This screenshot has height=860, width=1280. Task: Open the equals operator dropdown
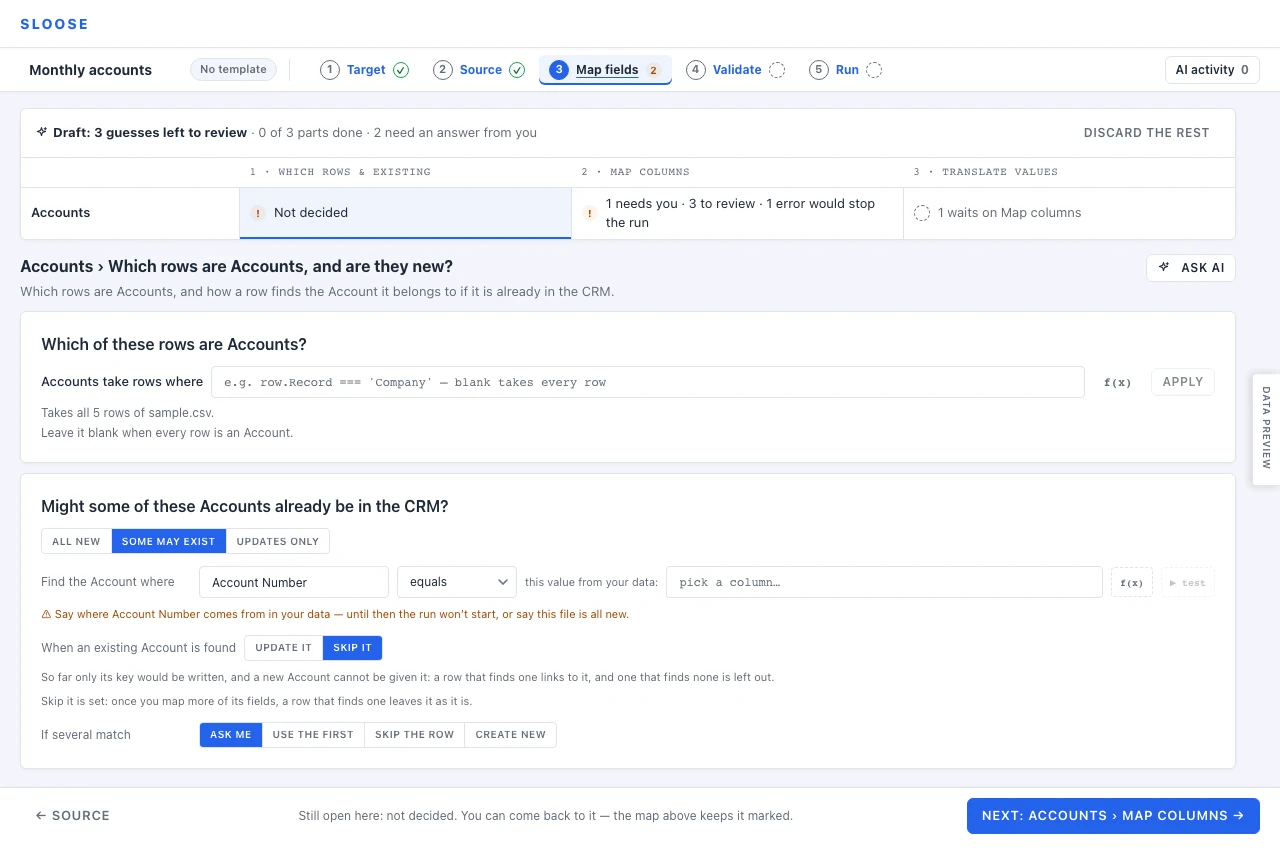coord(457,582)
